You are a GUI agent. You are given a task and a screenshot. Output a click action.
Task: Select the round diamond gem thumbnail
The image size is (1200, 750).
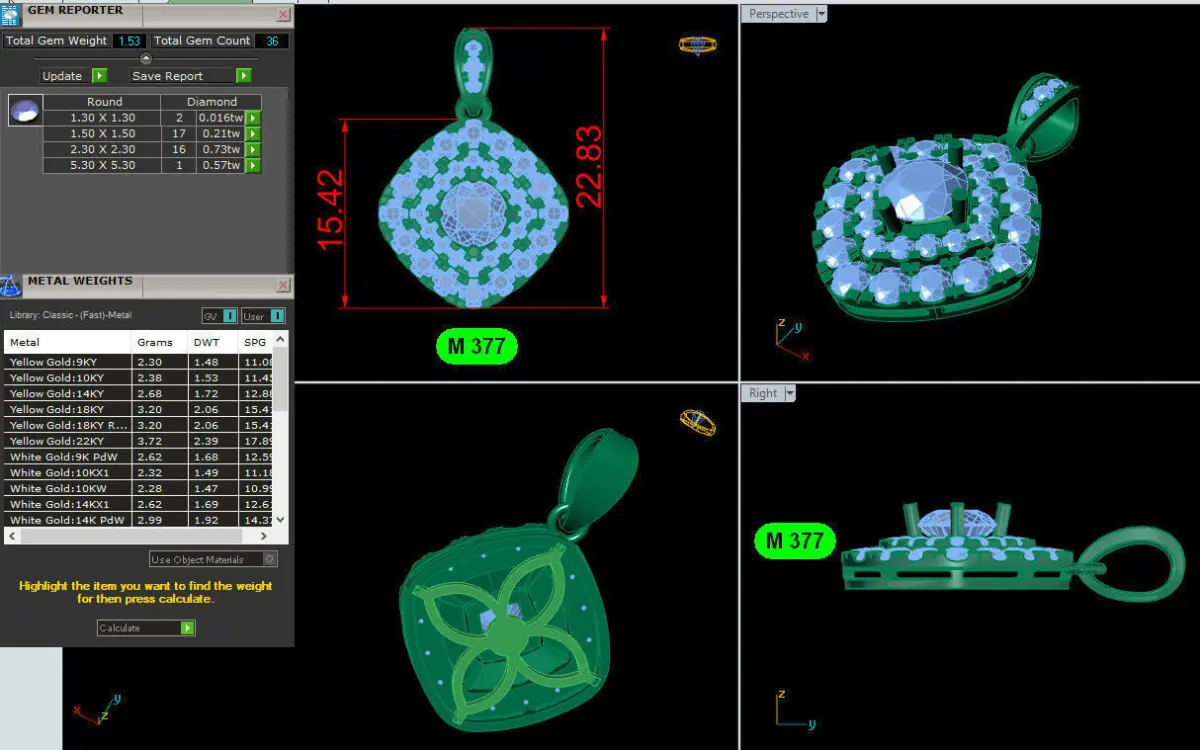25,110
